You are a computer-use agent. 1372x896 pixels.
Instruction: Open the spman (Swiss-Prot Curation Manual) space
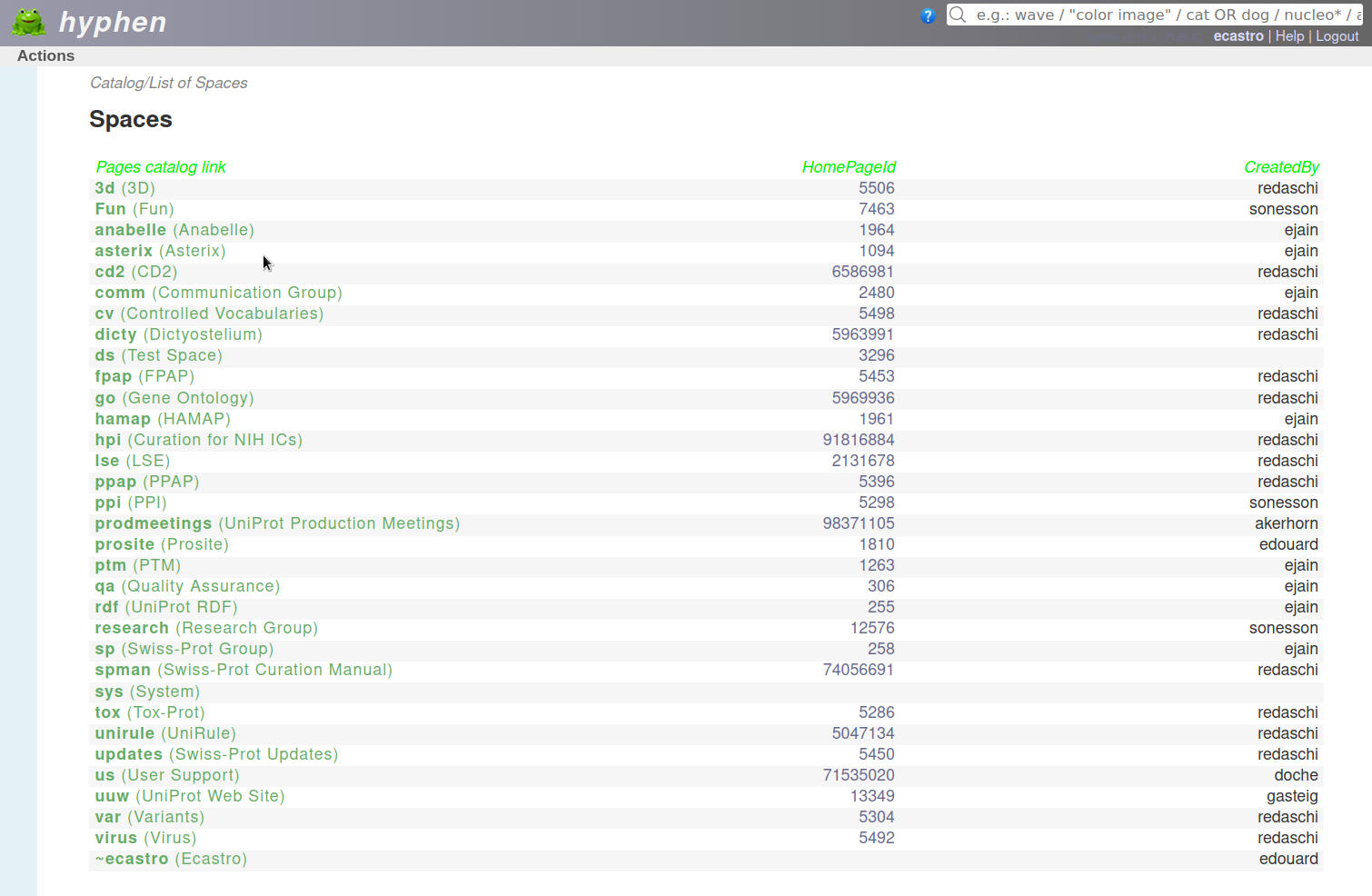coord(244,670)
